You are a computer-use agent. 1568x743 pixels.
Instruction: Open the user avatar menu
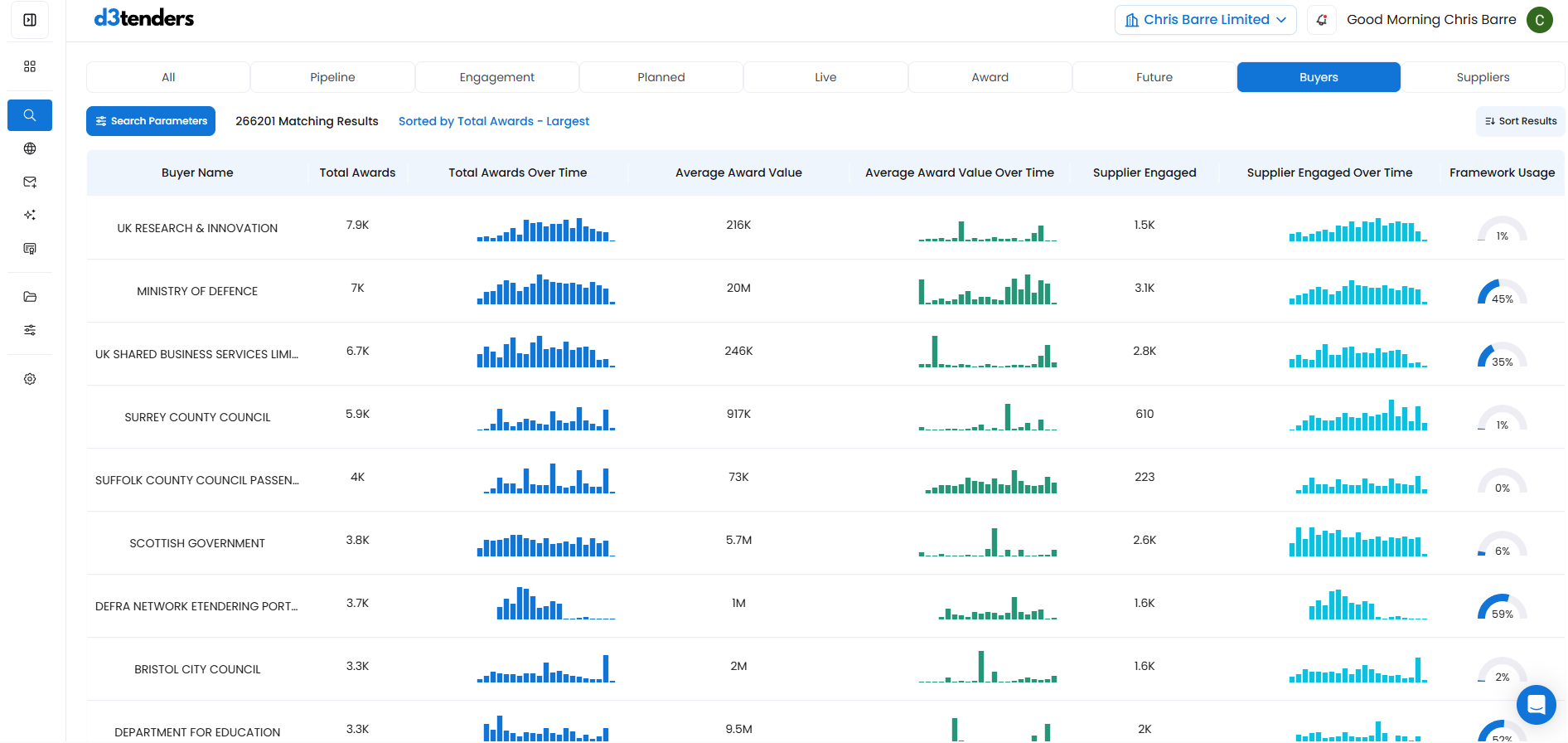pyautogui.click(x=1539, y=20)
